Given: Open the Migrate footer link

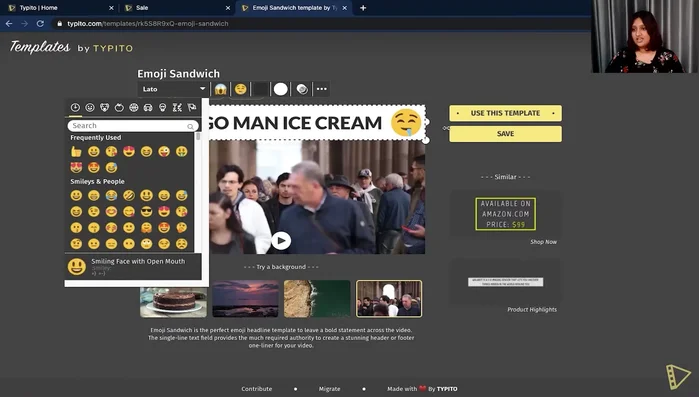Looking at the screenshot, I should coord(329,389).
